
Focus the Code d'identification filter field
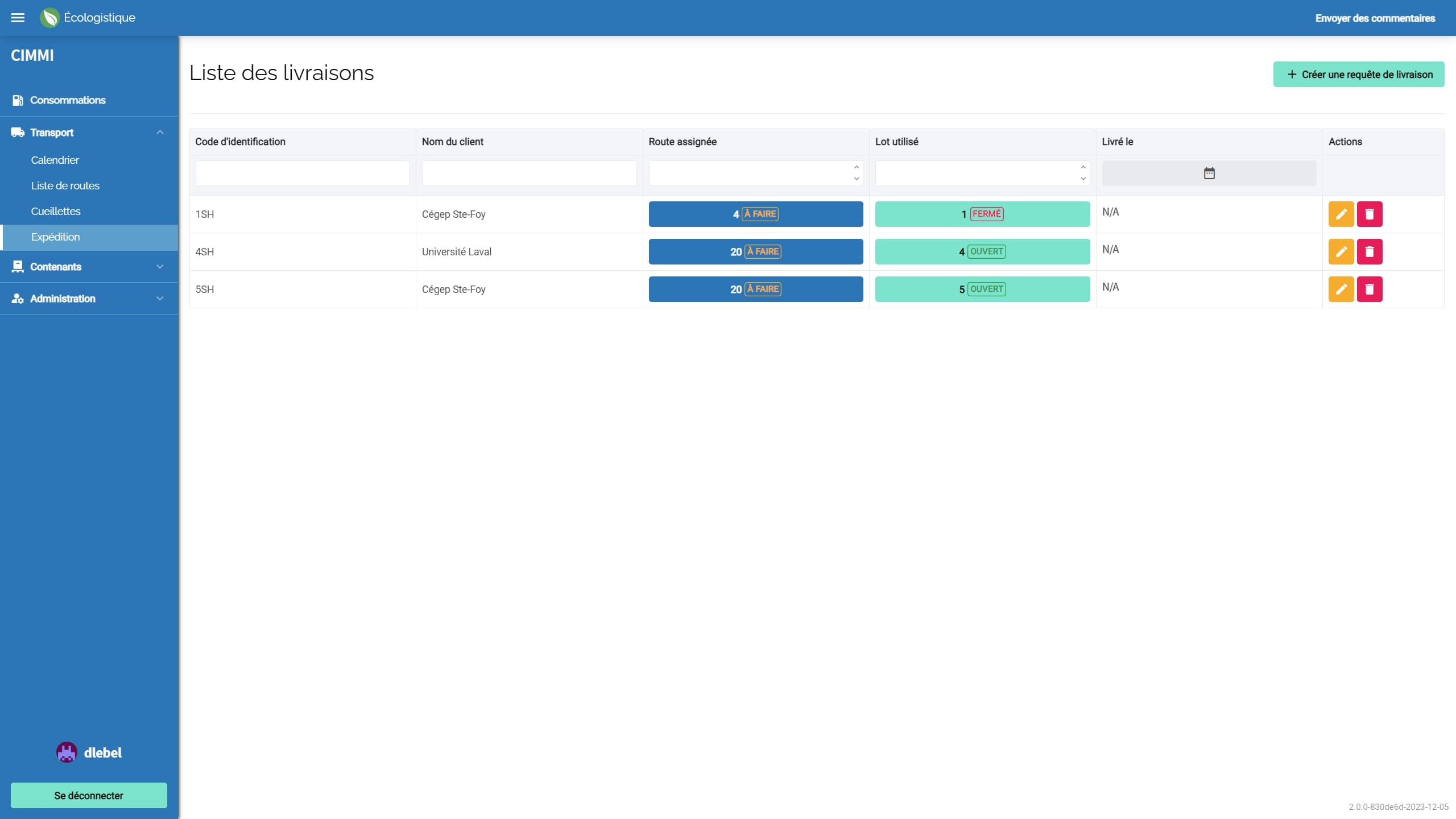click(x=302, y=173)
